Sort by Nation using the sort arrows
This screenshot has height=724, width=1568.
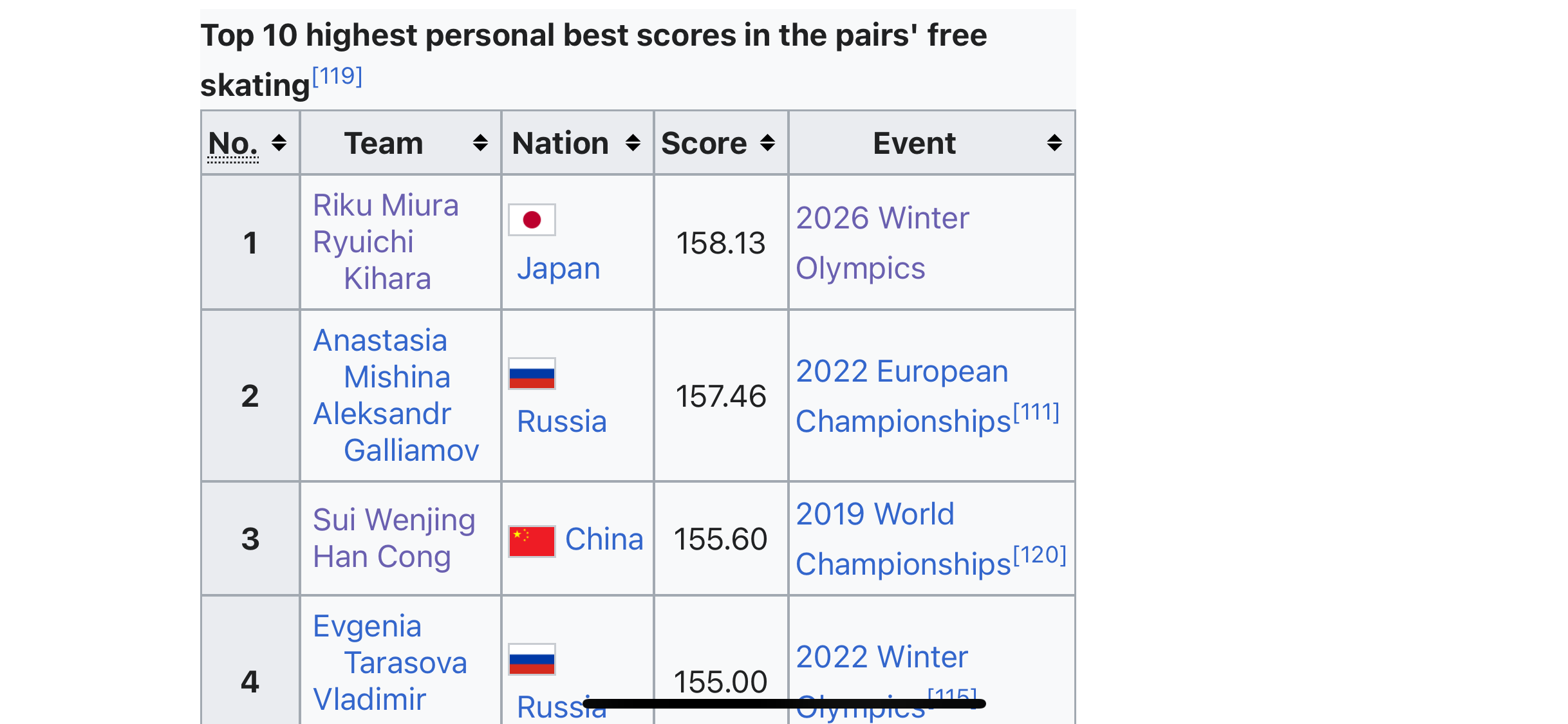tap(633, 143)
